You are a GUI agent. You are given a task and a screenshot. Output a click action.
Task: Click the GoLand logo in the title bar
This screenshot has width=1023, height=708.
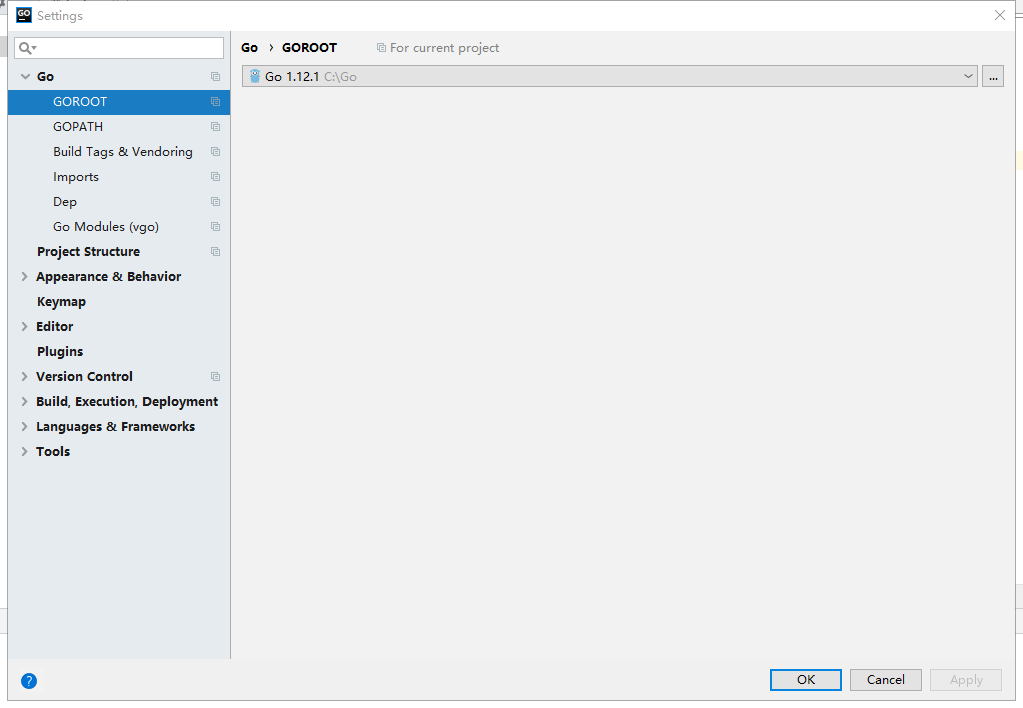23,15
